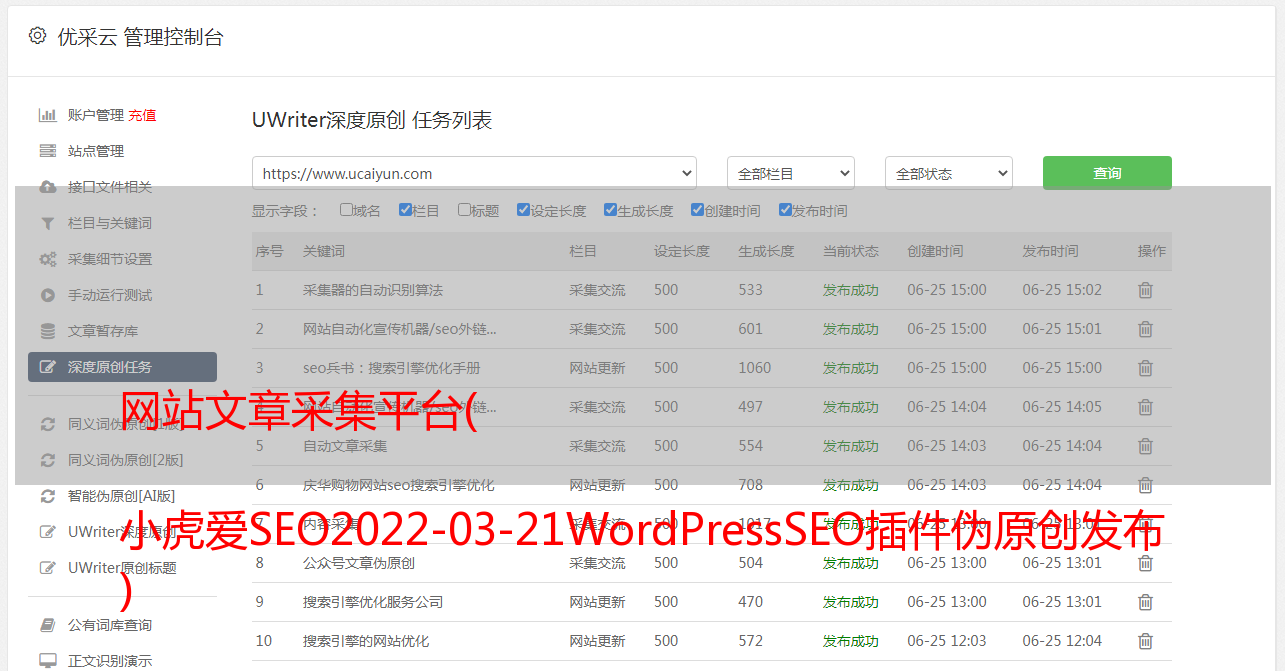This screenshot has height=671, width=1285.
Task: Click the 当前状态 column header
Action: (851, 251)
